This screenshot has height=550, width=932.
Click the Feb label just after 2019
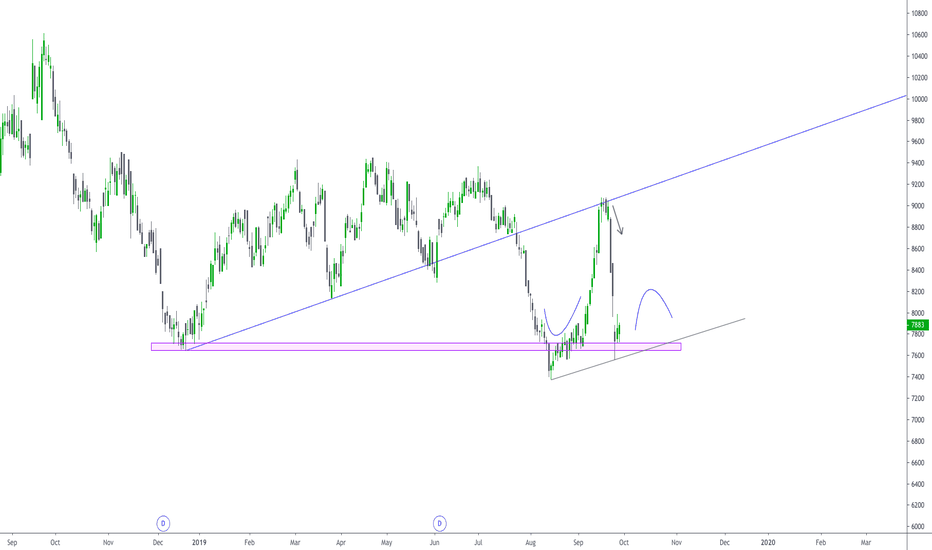click(250, 542)
